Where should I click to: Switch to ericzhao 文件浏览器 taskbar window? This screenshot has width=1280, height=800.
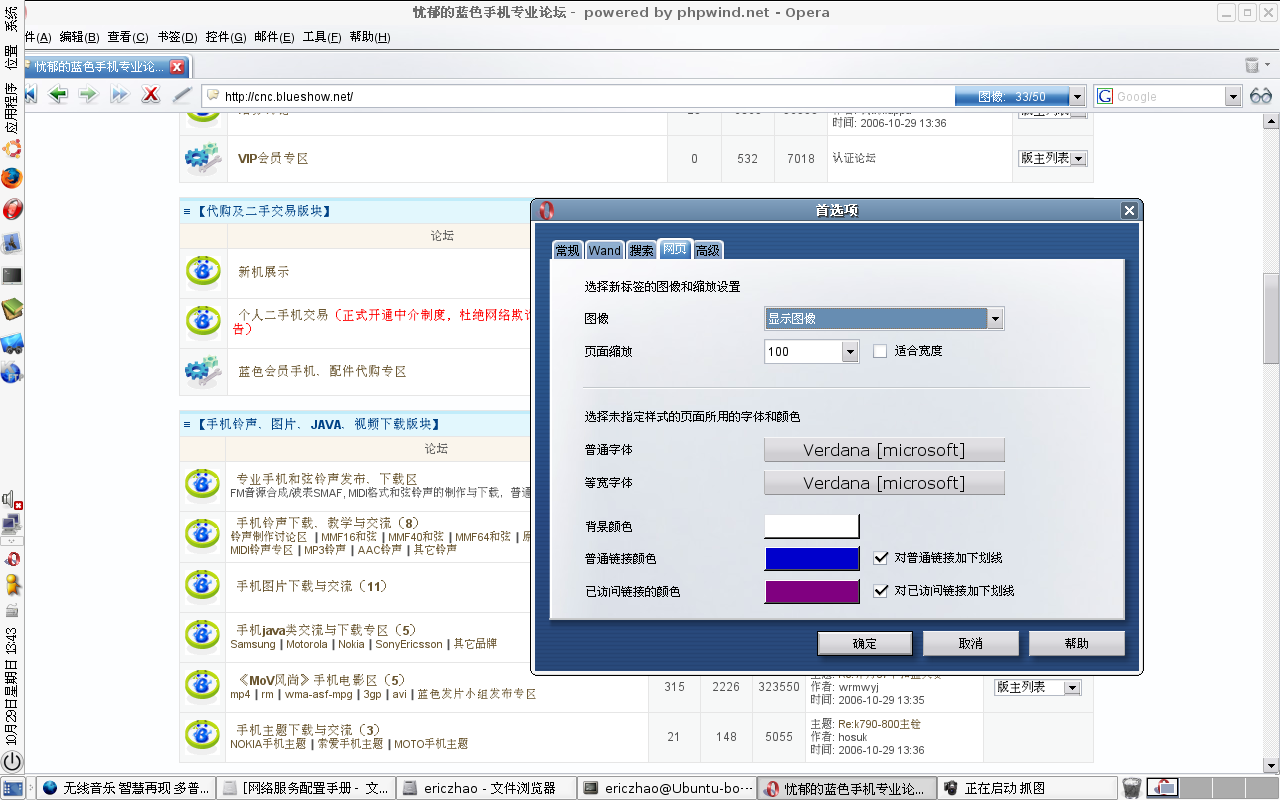point(486,788)
